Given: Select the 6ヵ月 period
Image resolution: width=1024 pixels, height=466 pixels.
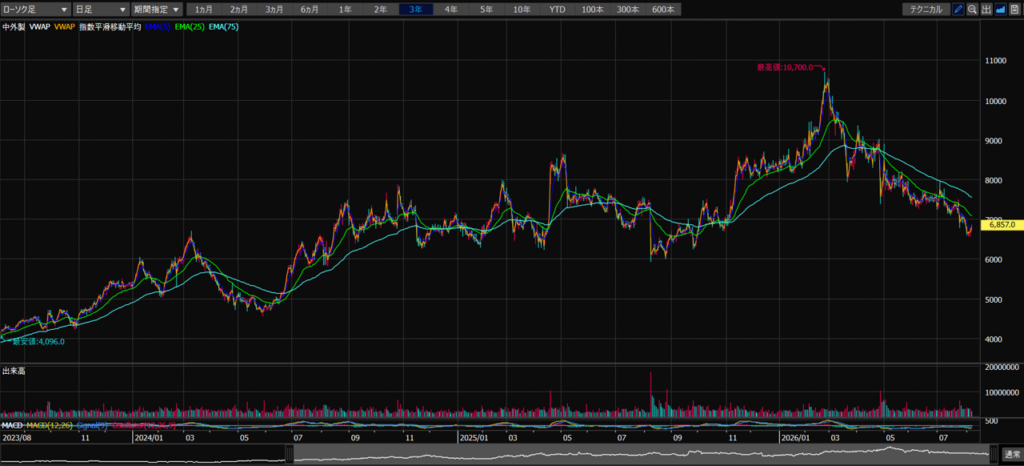Looking at the screenshot, I should (310, 10).
